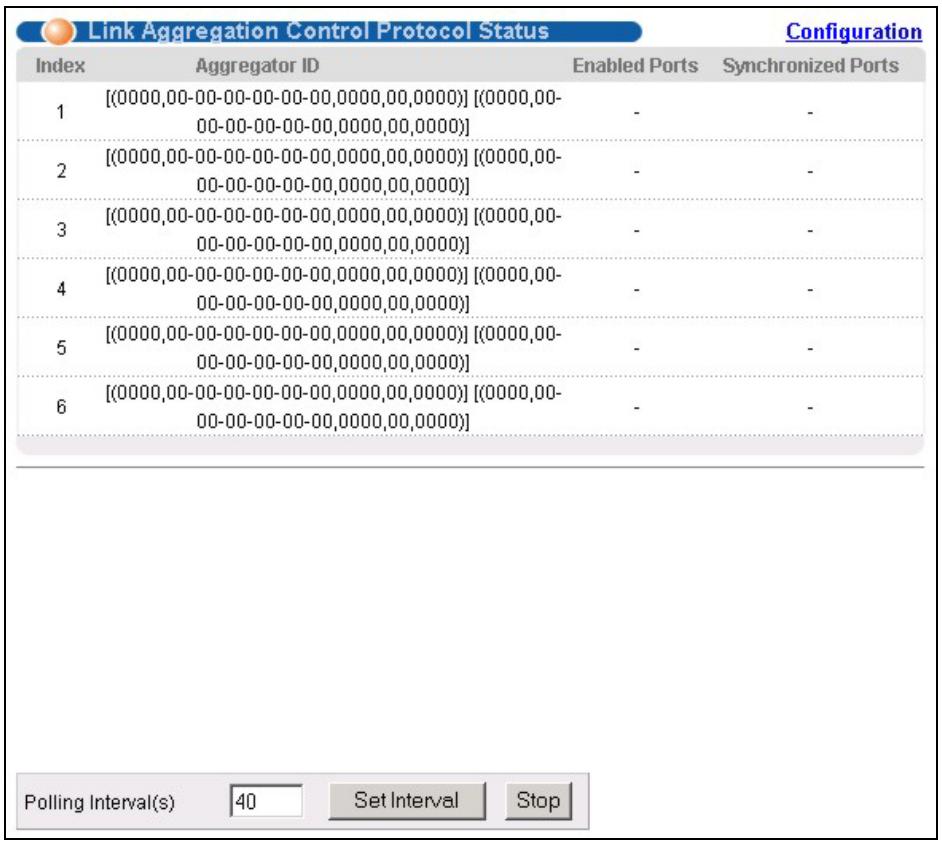Click index cell 2
Screen dimensions: 942x843
tap(61, 171)
